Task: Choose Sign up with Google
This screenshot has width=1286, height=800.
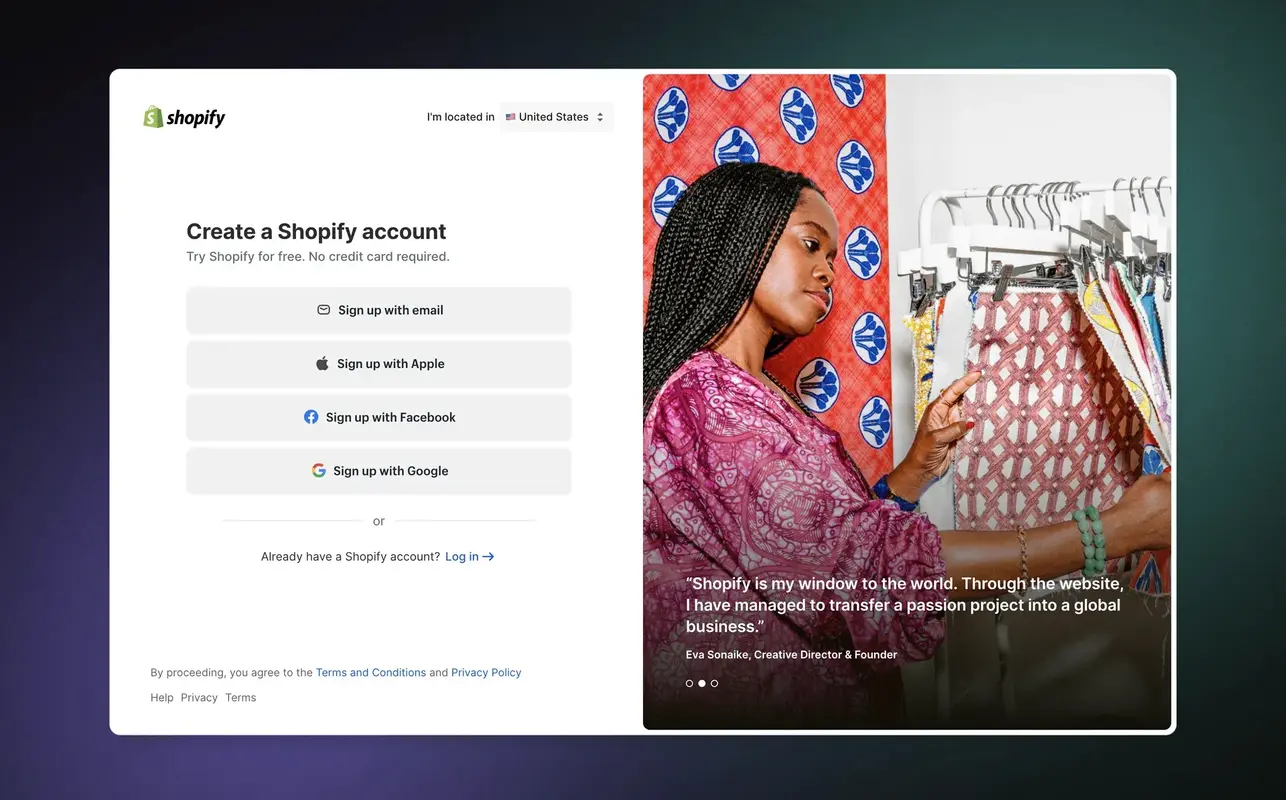Action: coord(379,471)
